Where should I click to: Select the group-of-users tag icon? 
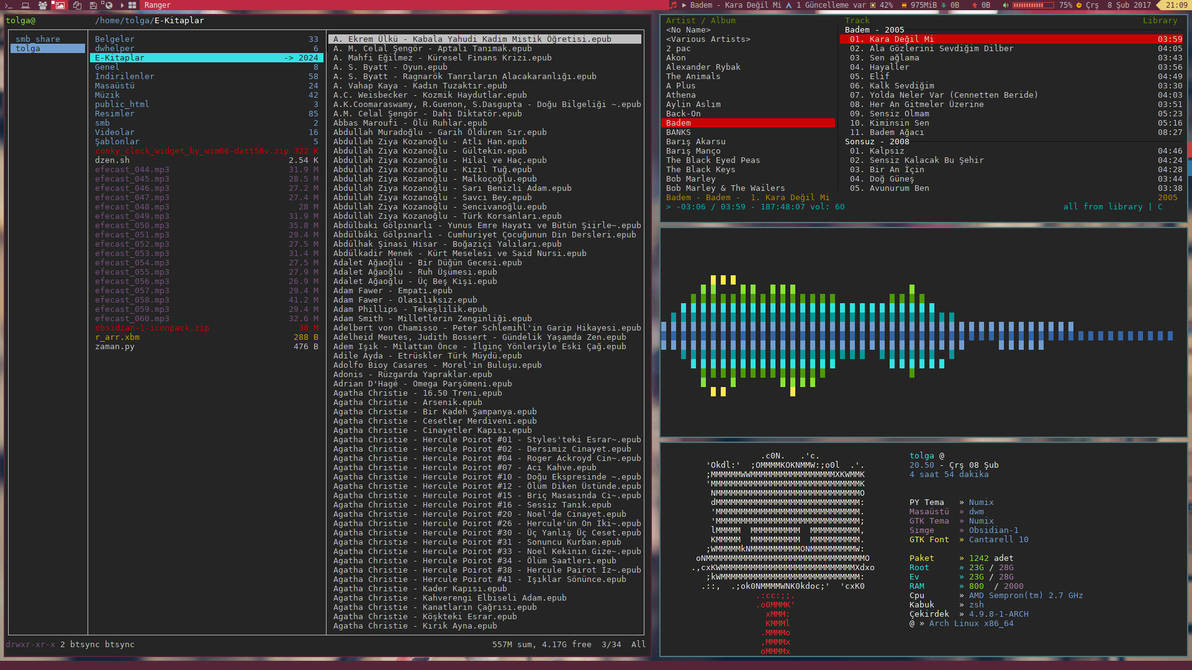click(x=43, y=5)
